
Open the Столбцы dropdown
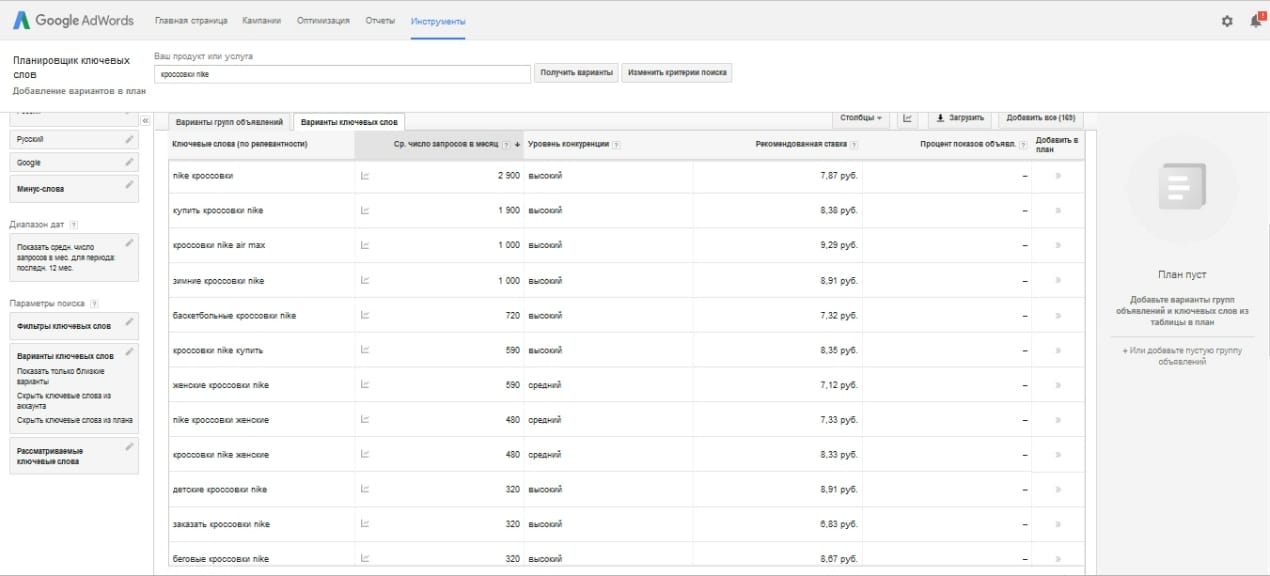pyautogui.click(x=861, y=118)
